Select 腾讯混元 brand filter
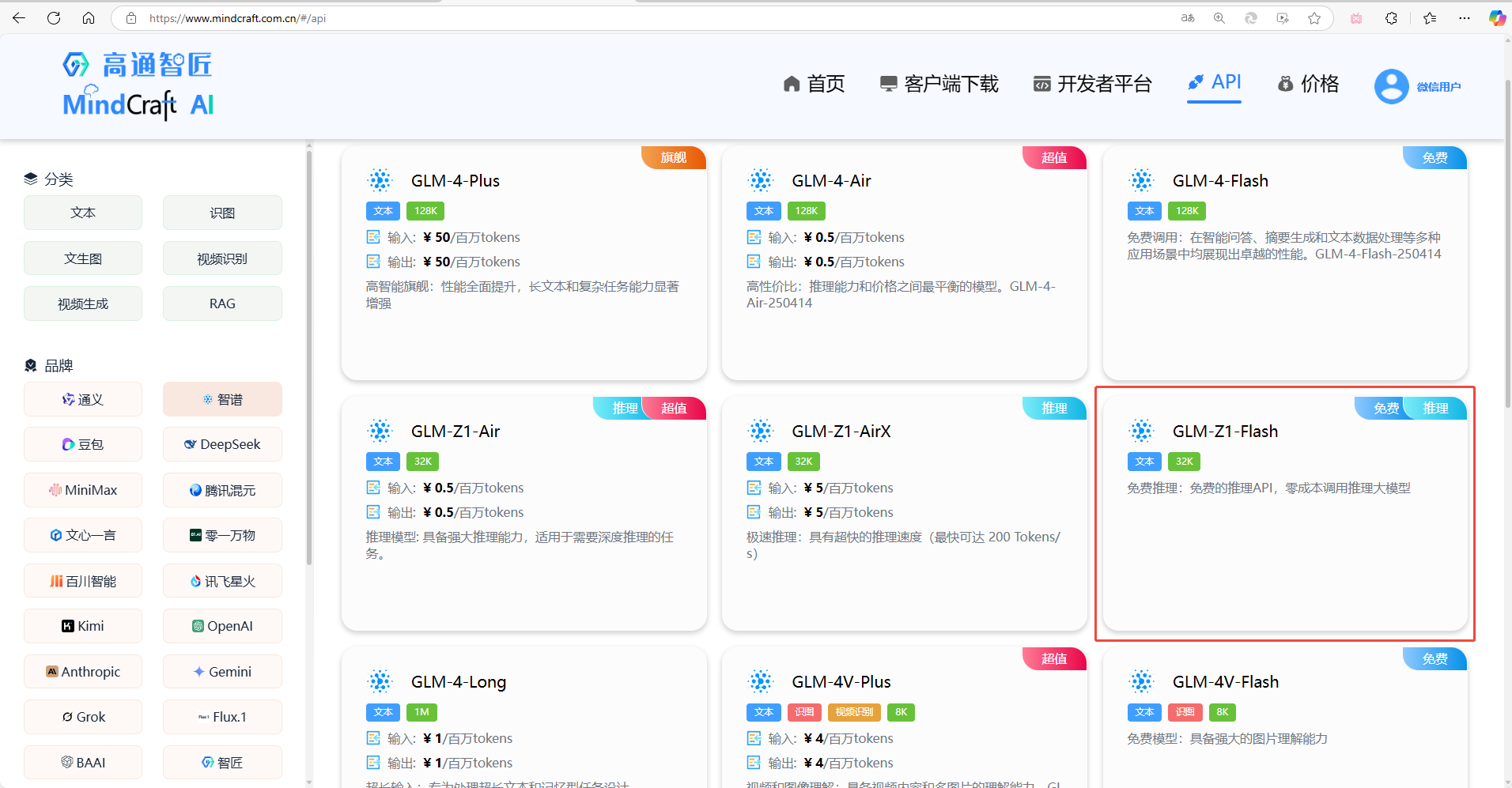The height and width of the screenshot is (788, 1512). tap(222, 490)
